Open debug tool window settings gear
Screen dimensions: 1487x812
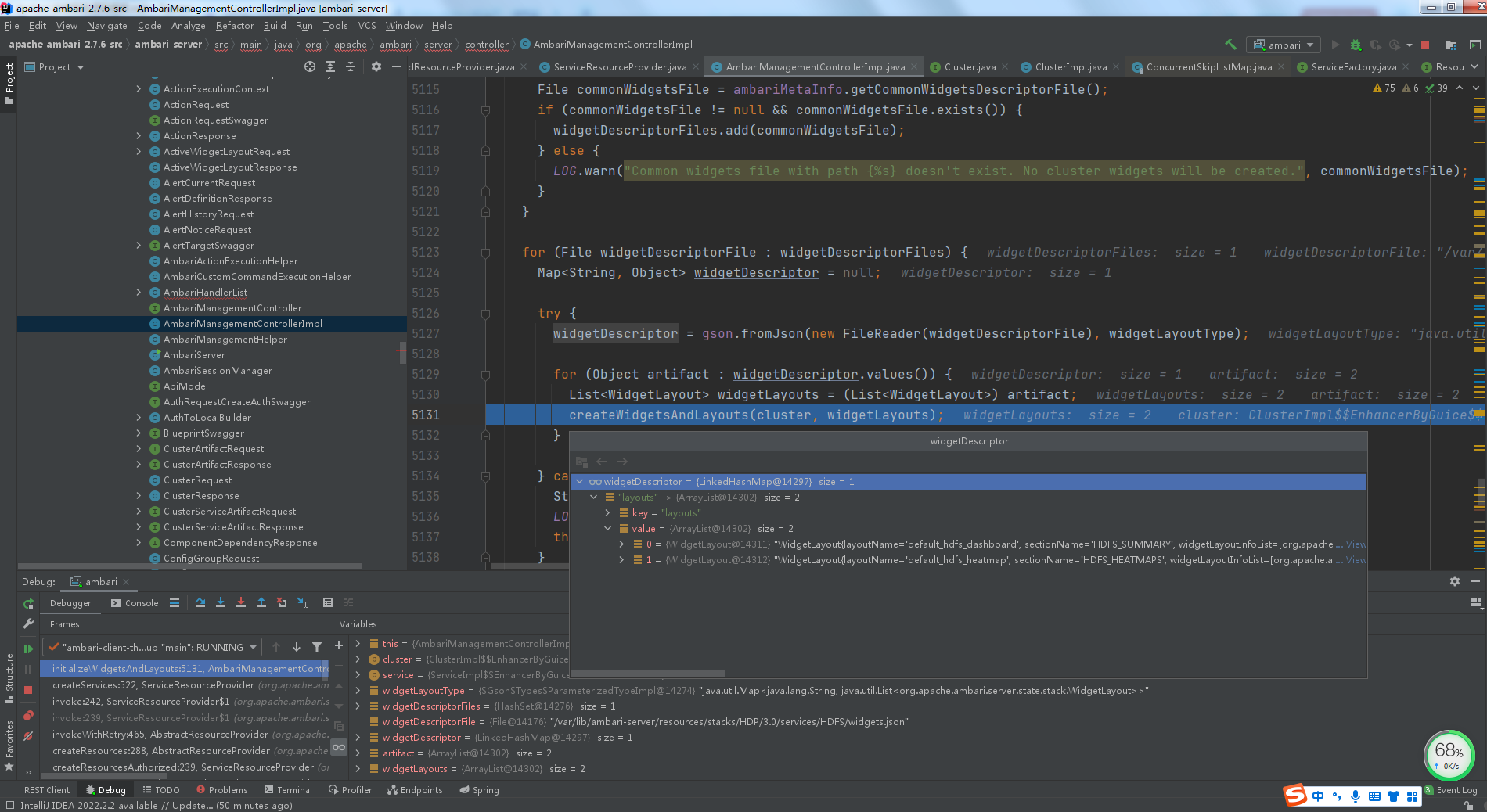tap(1454, 581)
